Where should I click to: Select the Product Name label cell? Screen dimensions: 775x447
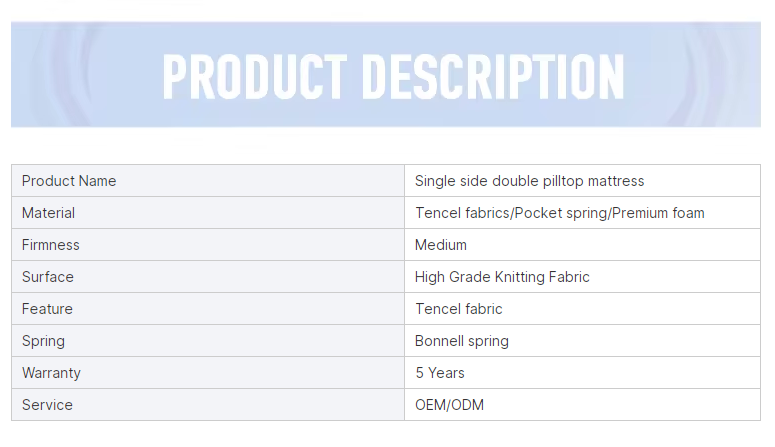click(208, 181)
